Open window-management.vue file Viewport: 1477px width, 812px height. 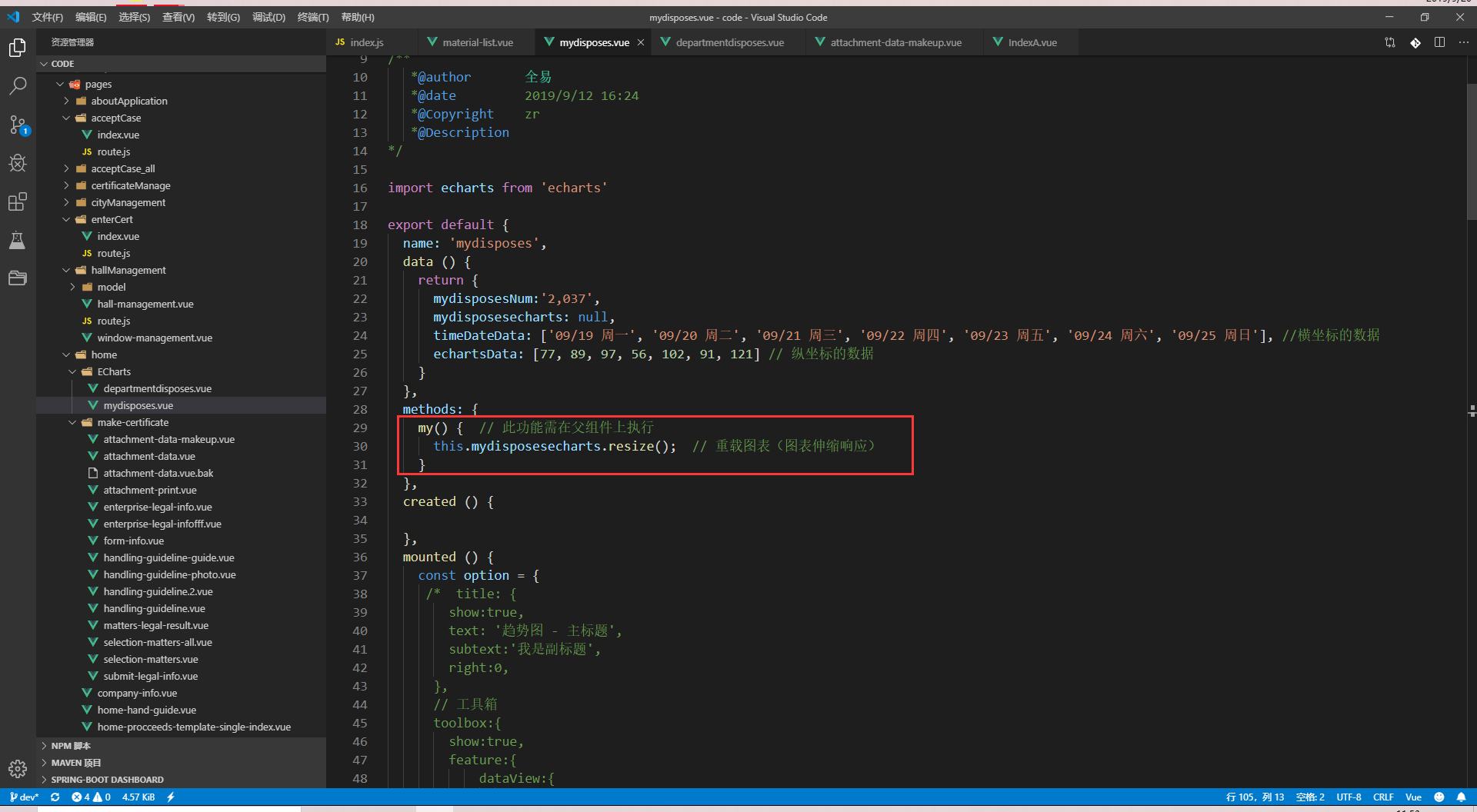point(182,338)
